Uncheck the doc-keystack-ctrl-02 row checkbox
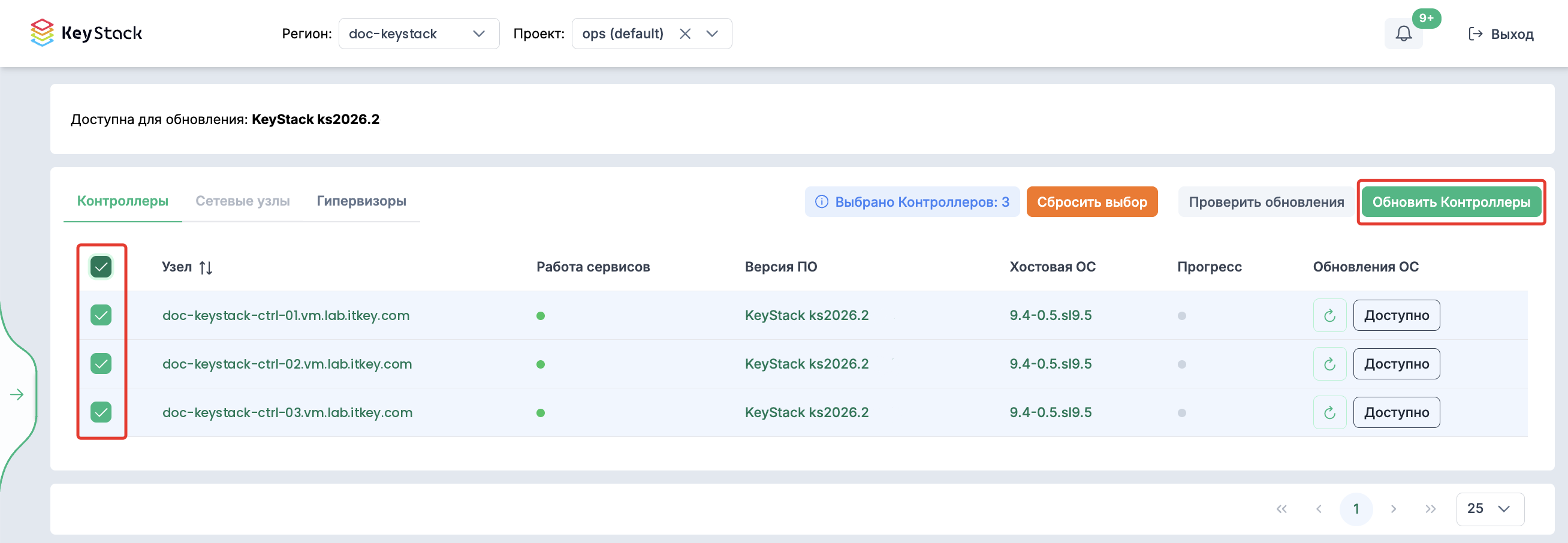The width and height of the screenshot is (1568, 543). pos(101,364)
